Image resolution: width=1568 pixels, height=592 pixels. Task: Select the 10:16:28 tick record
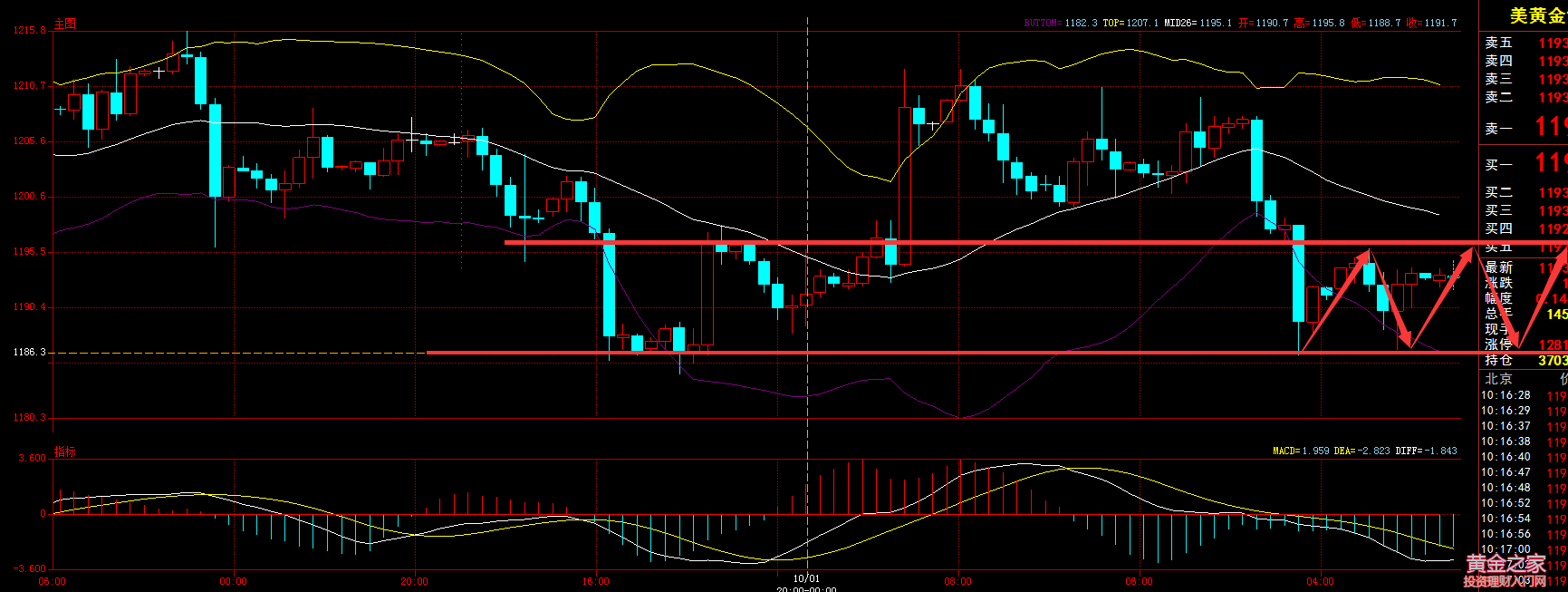(x=1505, y=395)
